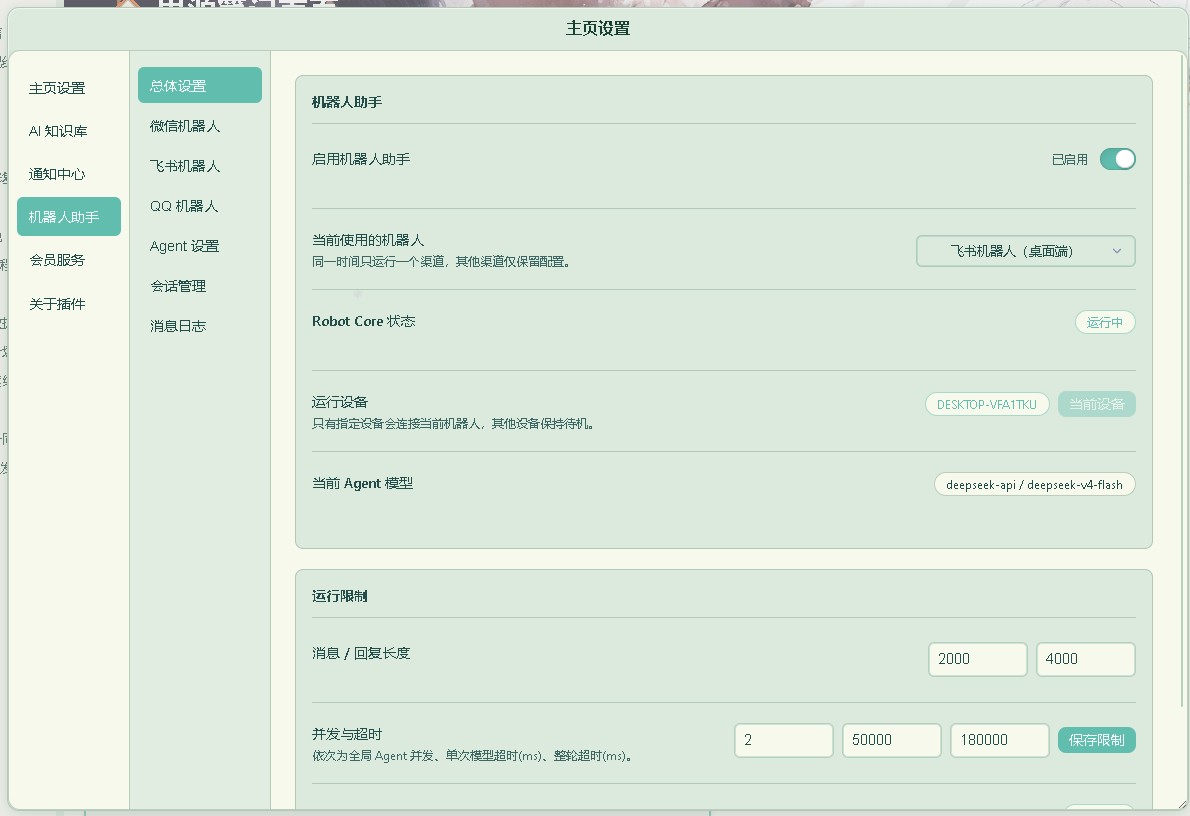Click the 当前 Agent 模型 label
The image size is (1190, 816).
[362, 483]
